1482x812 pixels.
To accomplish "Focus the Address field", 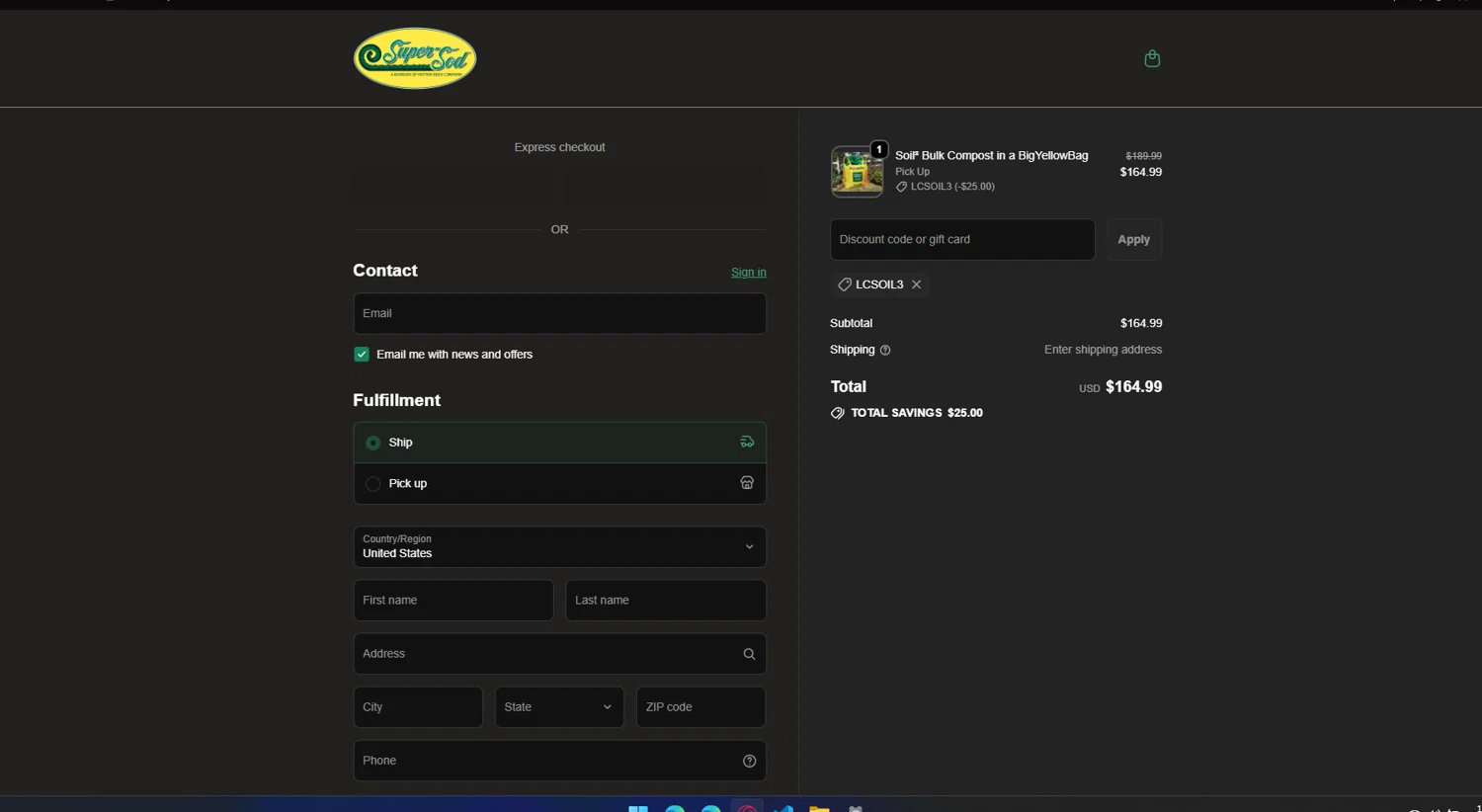I will pos(559,654).
